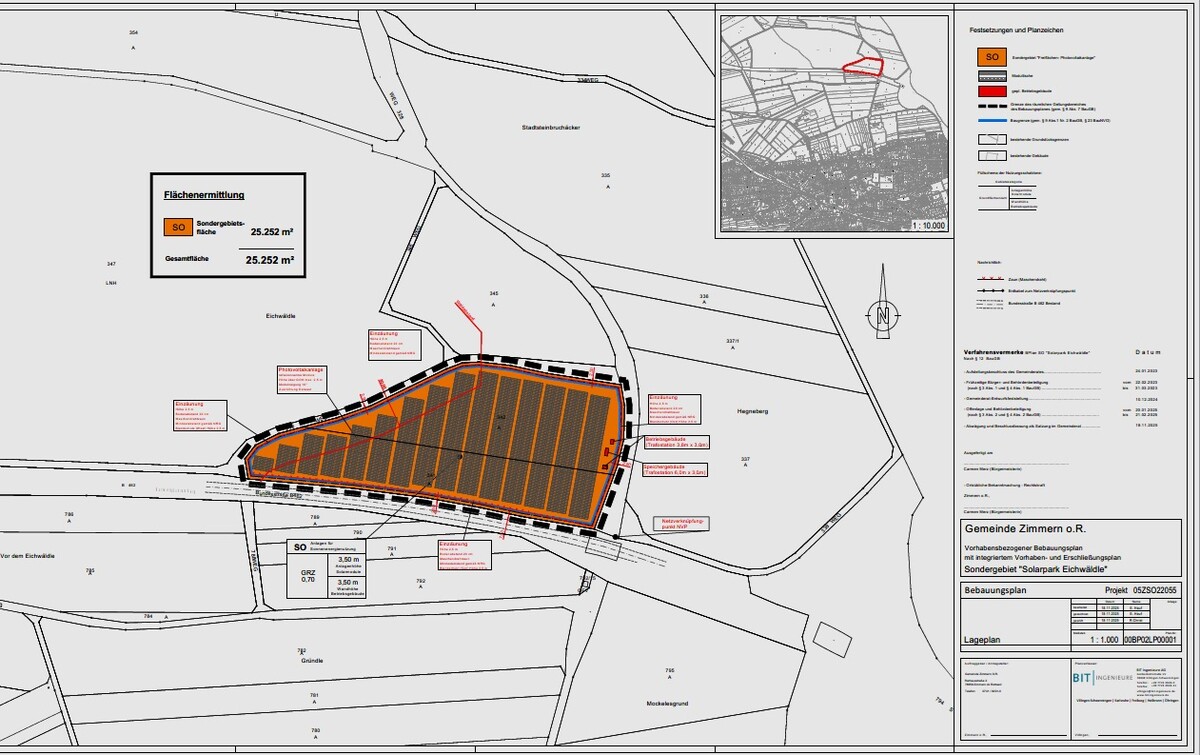Click the 'Eichwäldle' field name above the site
Screen dimensions: 1200x755
click(x=283, y=314)
